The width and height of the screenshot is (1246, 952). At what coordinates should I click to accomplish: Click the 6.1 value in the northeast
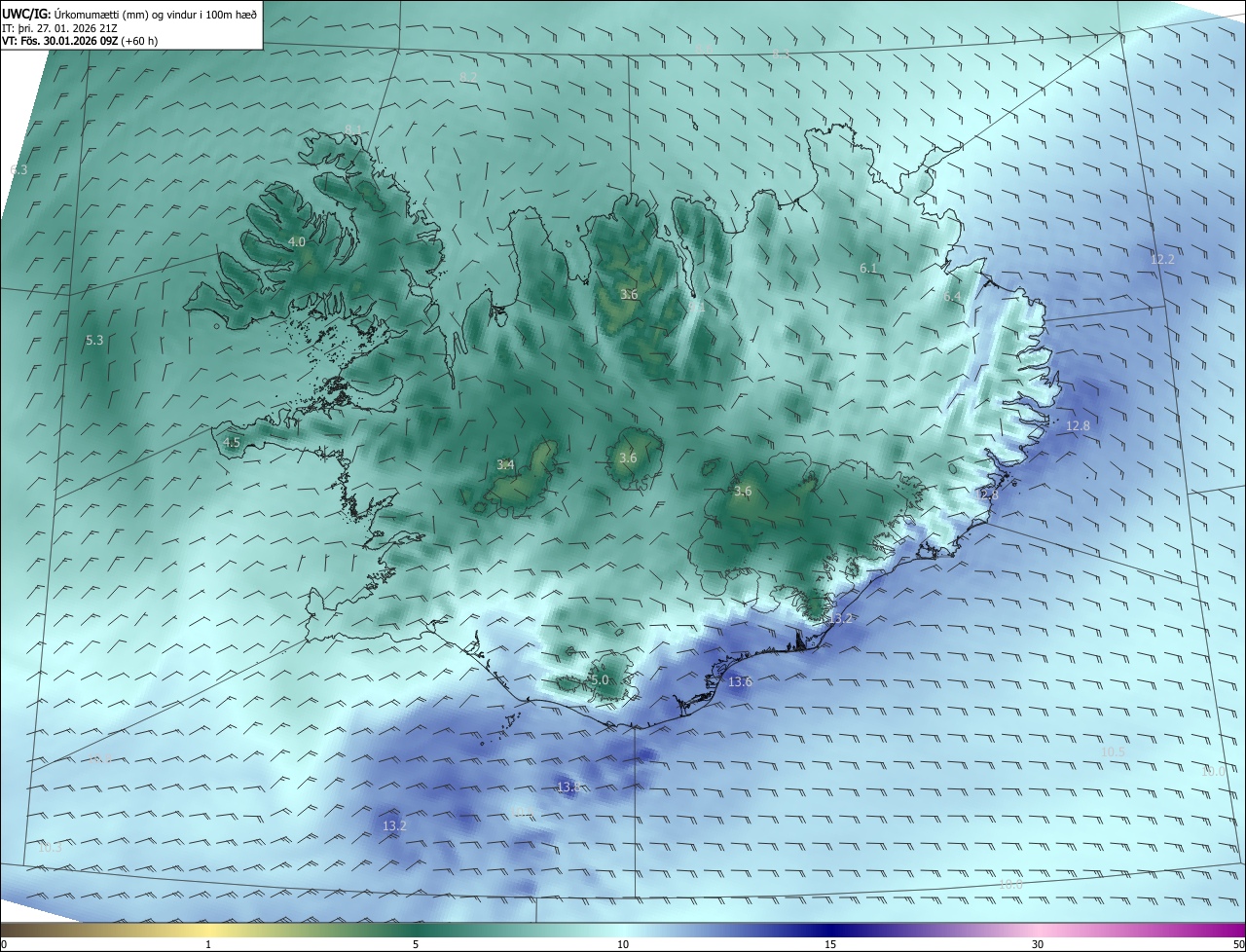[868, 268]
